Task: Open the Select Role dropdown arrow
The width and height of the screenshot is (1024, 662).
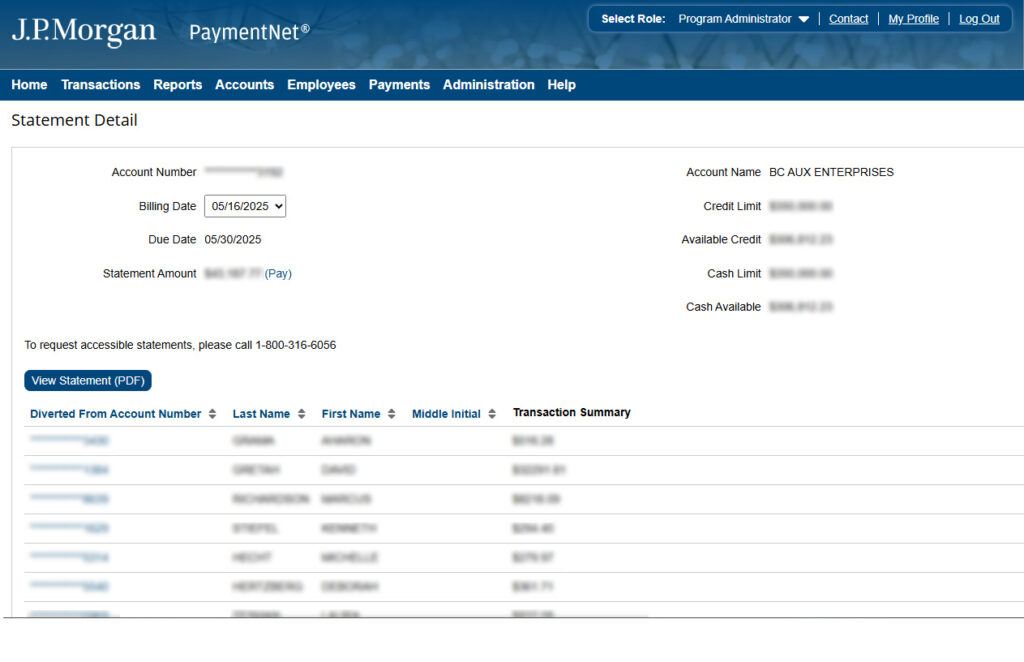Action: pos(804,19)
